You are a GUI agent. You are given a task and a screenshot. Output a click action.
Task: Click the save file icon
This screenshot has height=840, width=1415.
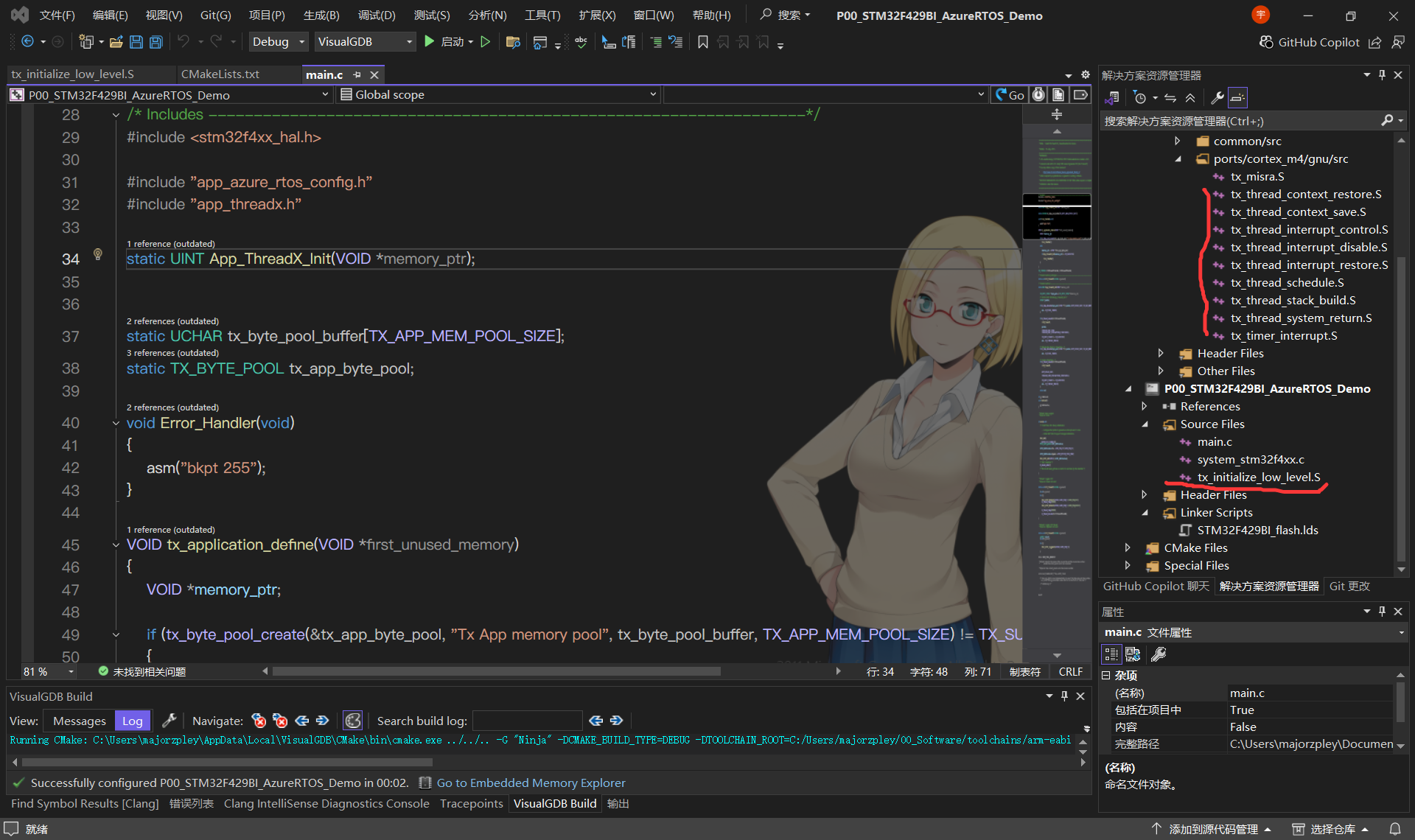pyautogui.click(x=136, y=42)
